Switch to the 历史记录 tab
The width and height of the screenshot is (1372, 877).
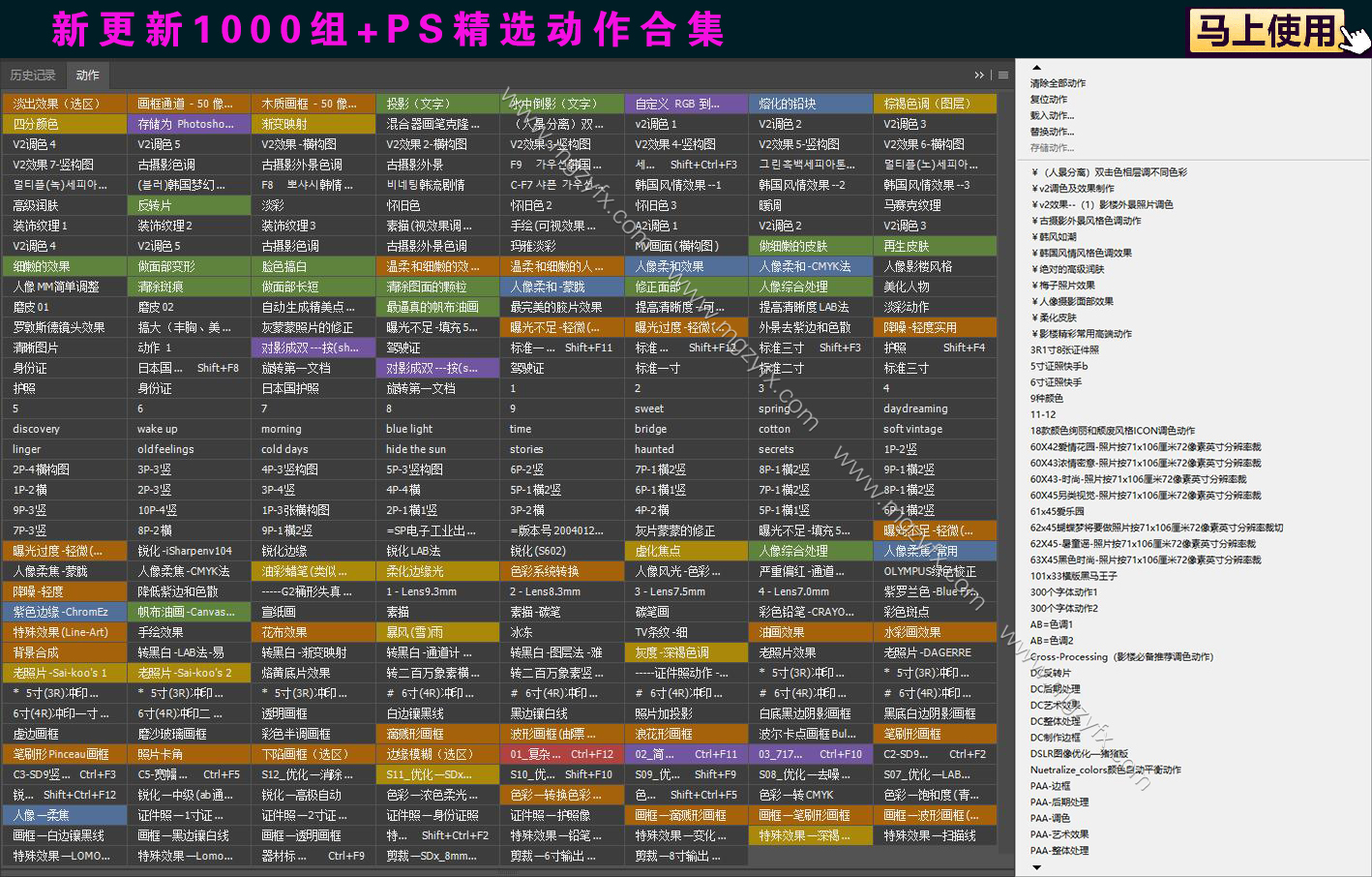tap(33, 75)
